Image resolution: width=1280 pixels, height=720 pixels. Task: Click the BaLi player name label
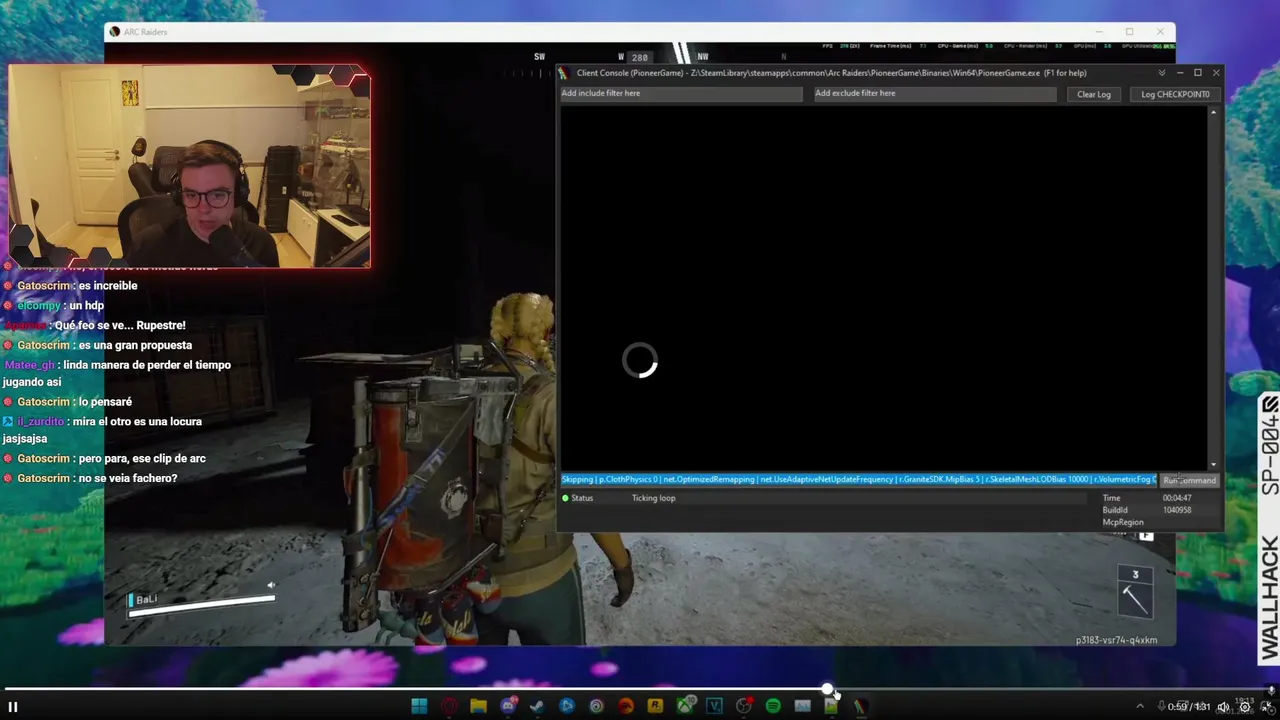coord(147,599)
